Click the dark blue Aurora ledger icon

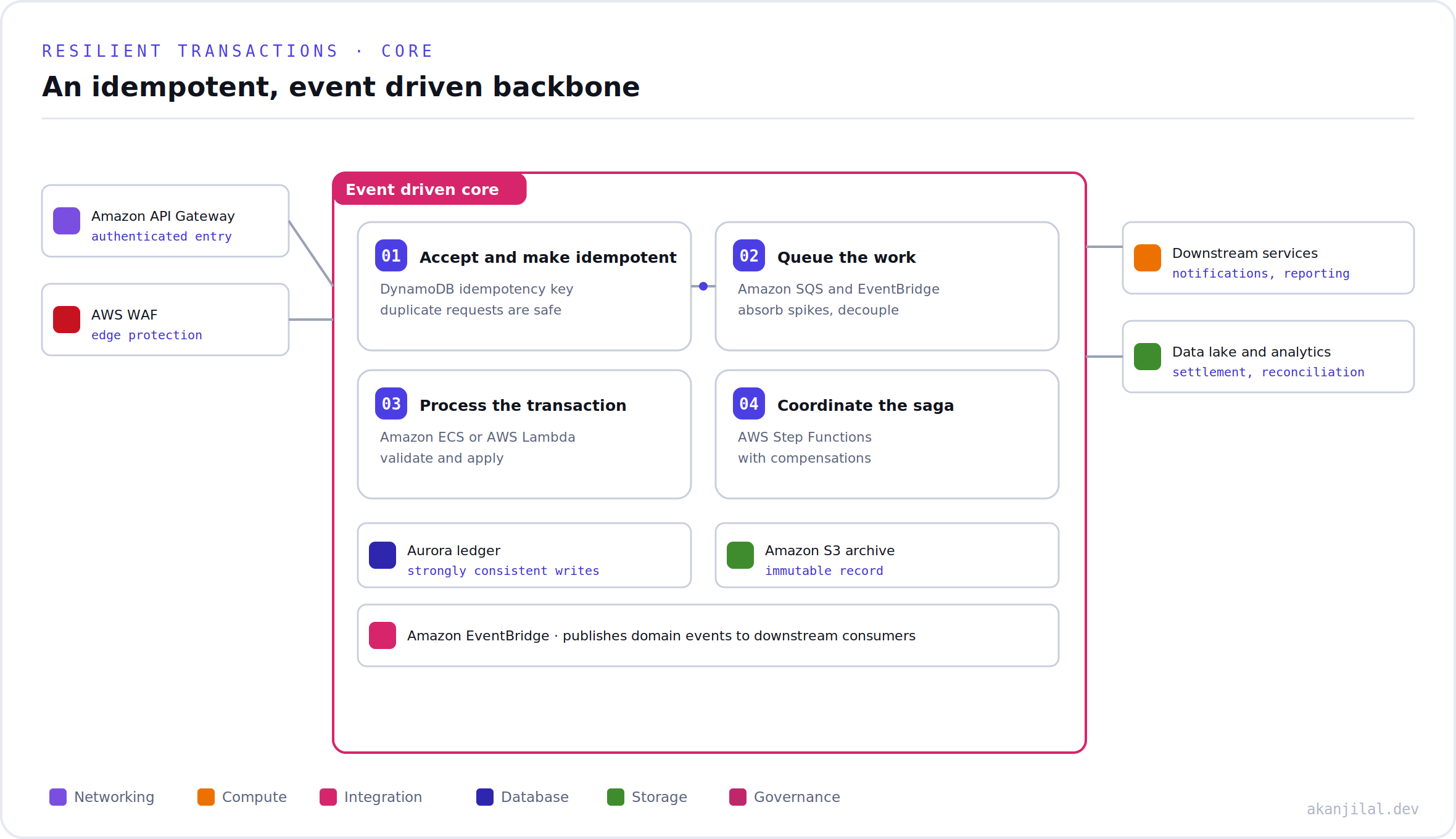(383, 555)
